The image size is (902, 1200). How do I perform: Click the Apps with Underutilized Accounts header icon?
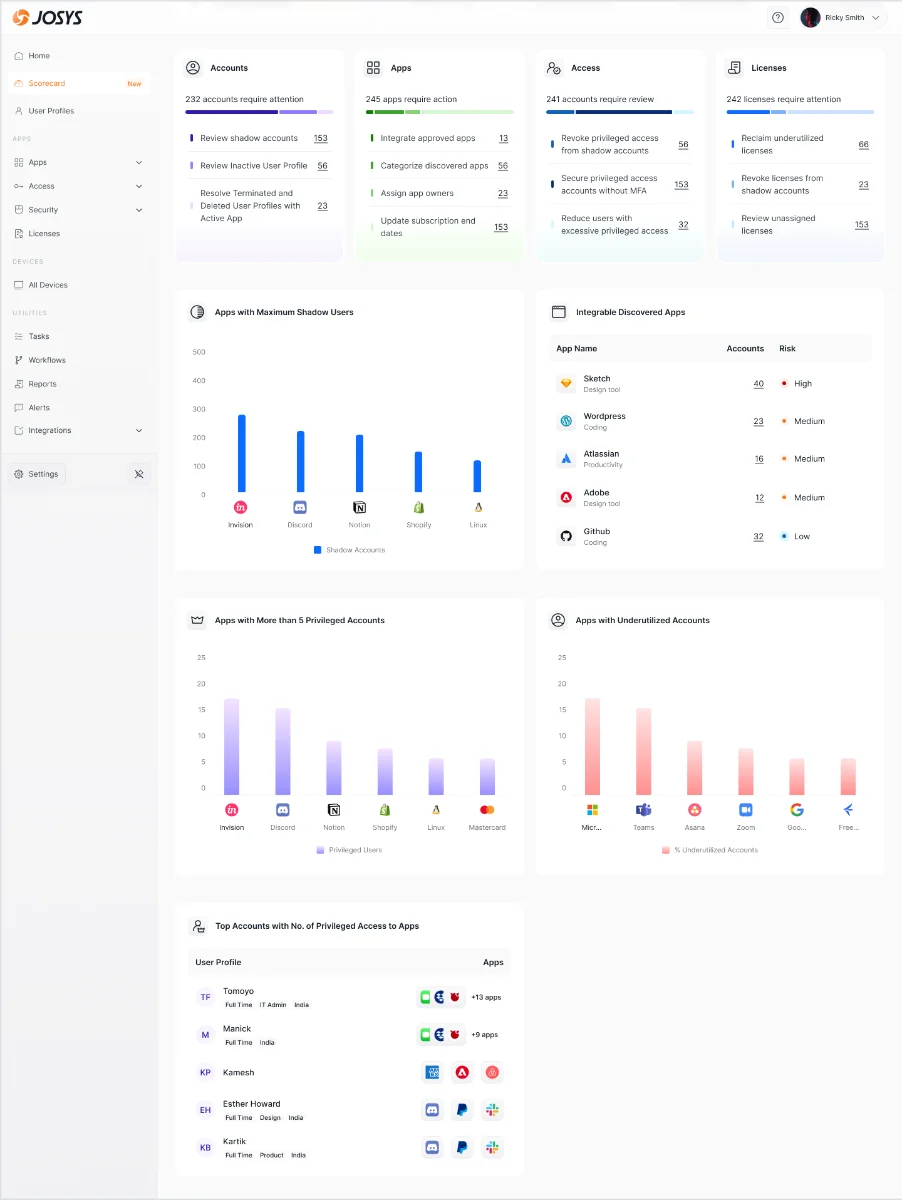pos(558,620)
